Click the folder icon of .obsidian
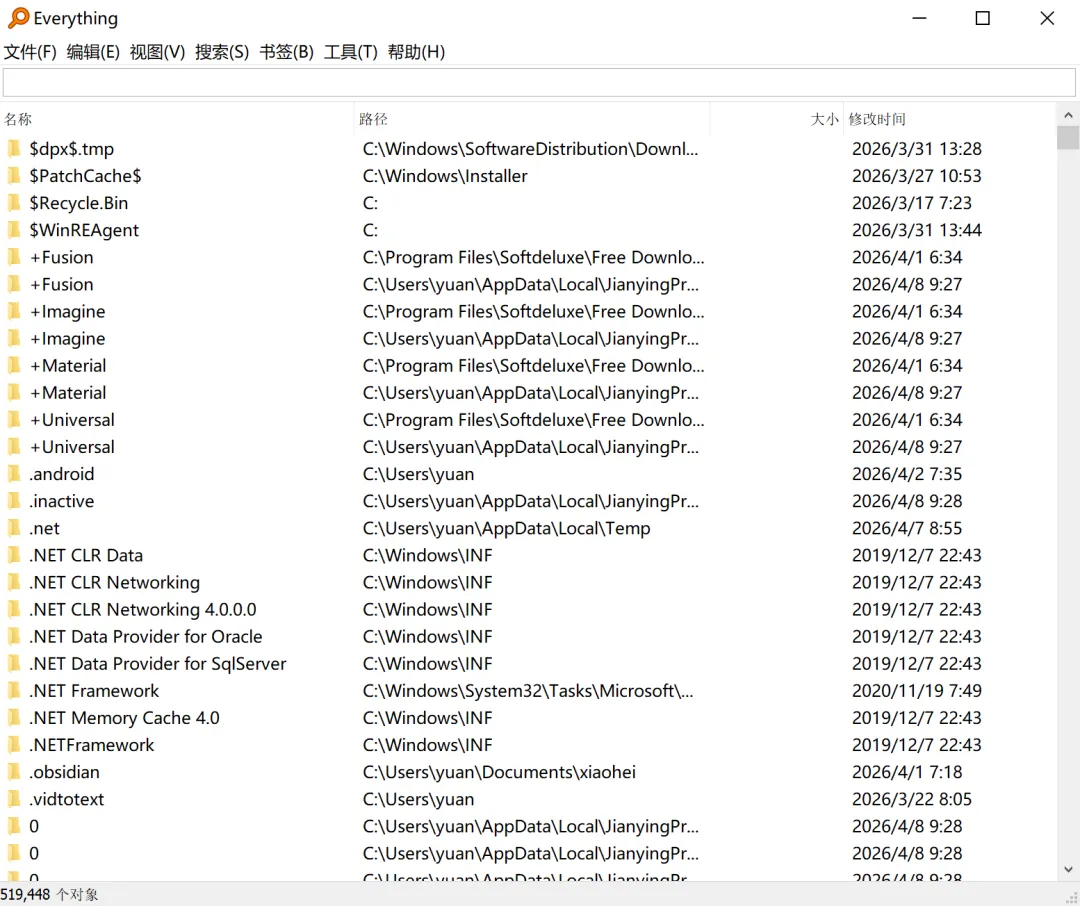Viewport: 1080px width, 906px height. pos(14,772)
